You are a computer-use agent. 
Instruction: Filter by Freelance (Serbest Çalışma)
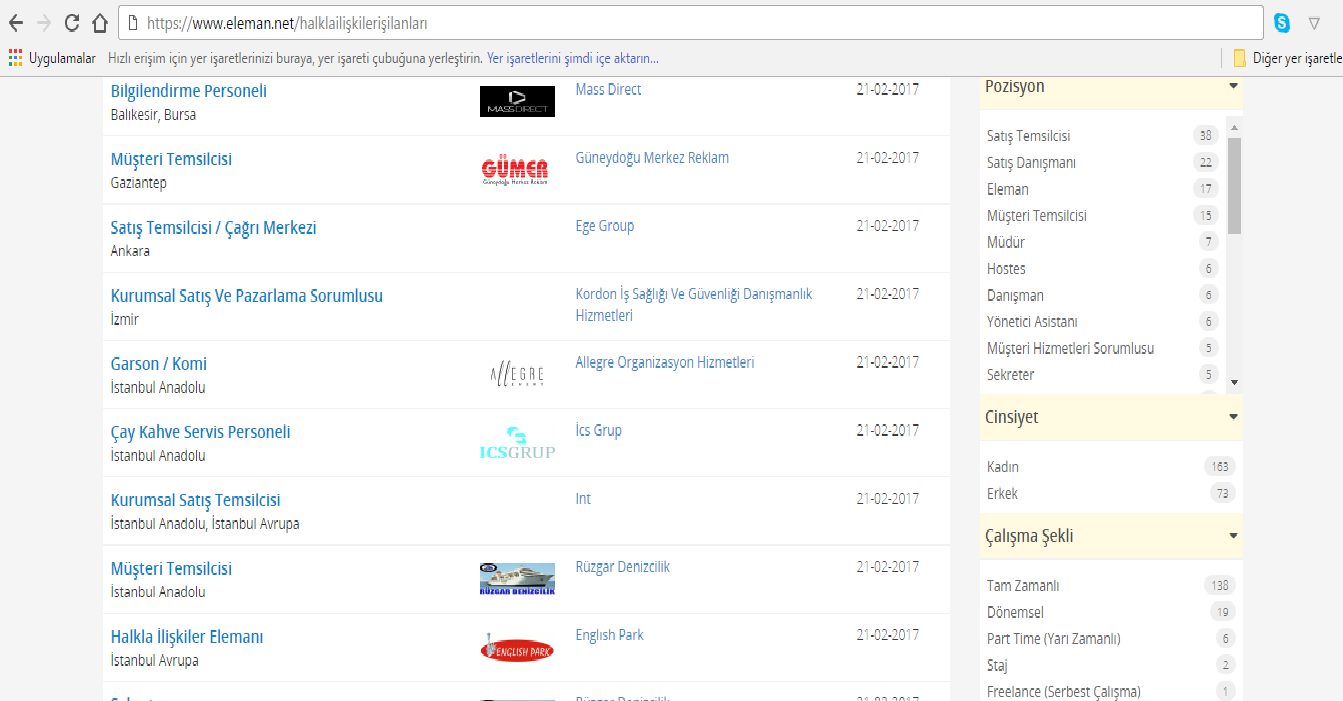click(x=1064, y=692)
